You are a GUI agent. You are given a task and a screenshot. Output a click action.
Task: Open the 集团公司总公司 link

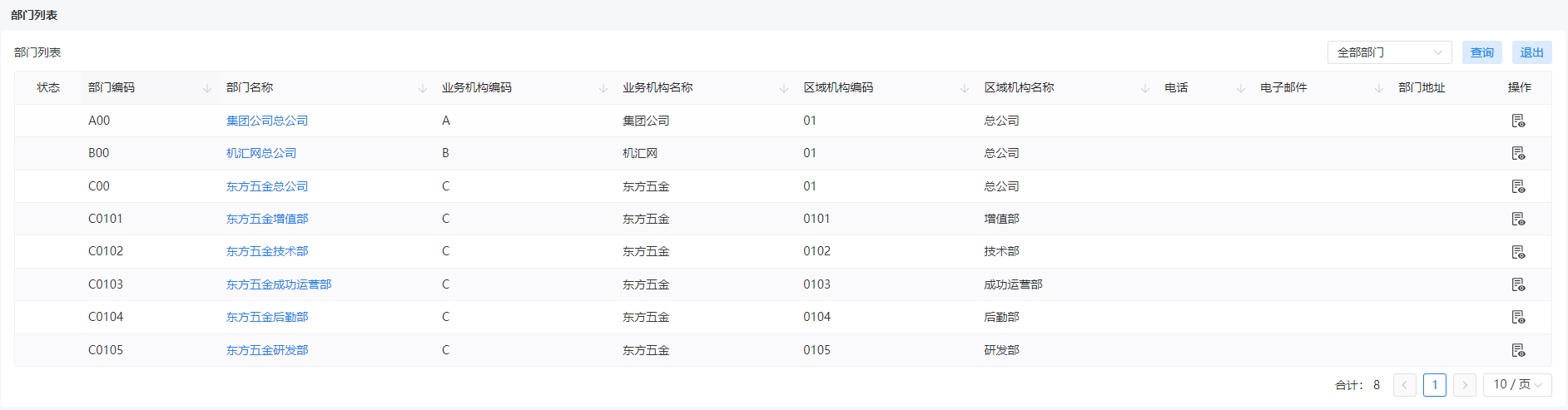[x=267, y=121]
